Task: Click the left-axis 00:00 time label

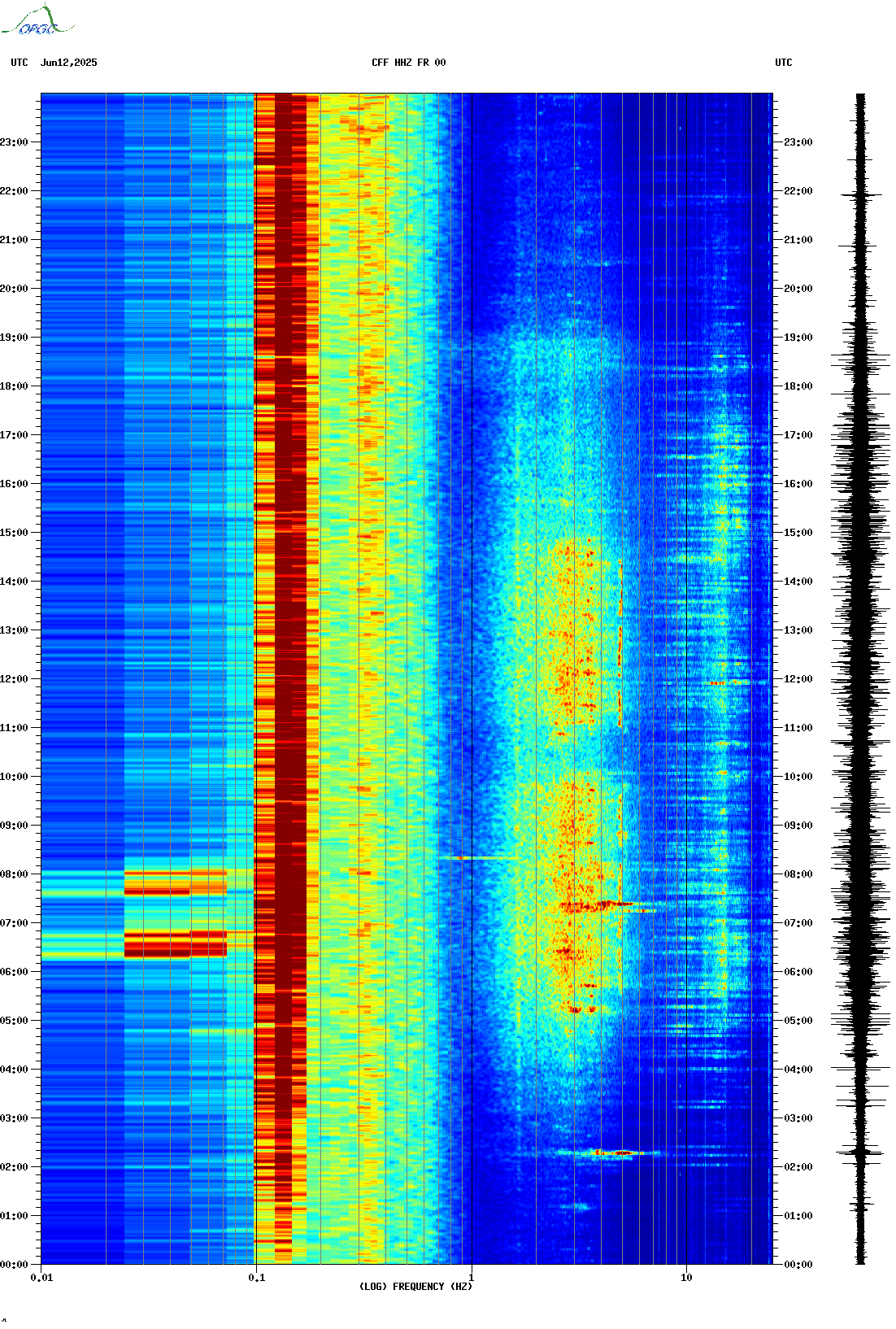Action: (x=14, y=1265)
